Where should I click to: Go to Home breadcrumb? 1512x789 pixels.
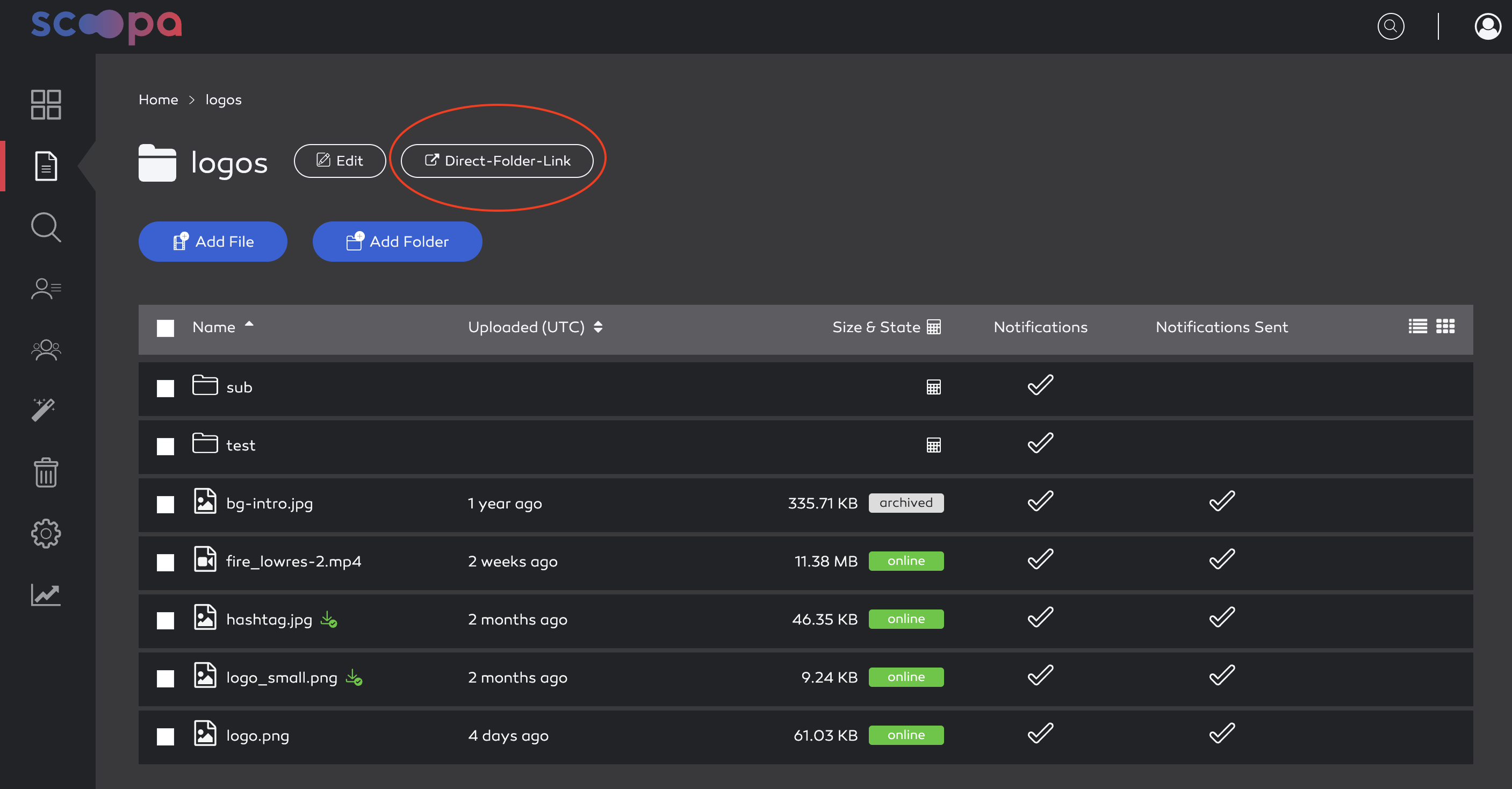158,100
